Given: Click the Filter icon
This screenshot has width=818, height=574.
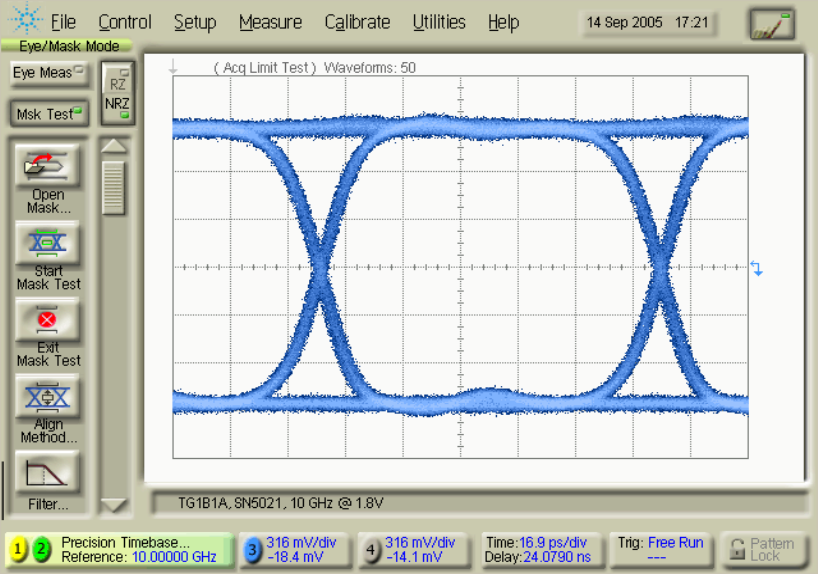Looking at the screenshot, I should (47, 473).
